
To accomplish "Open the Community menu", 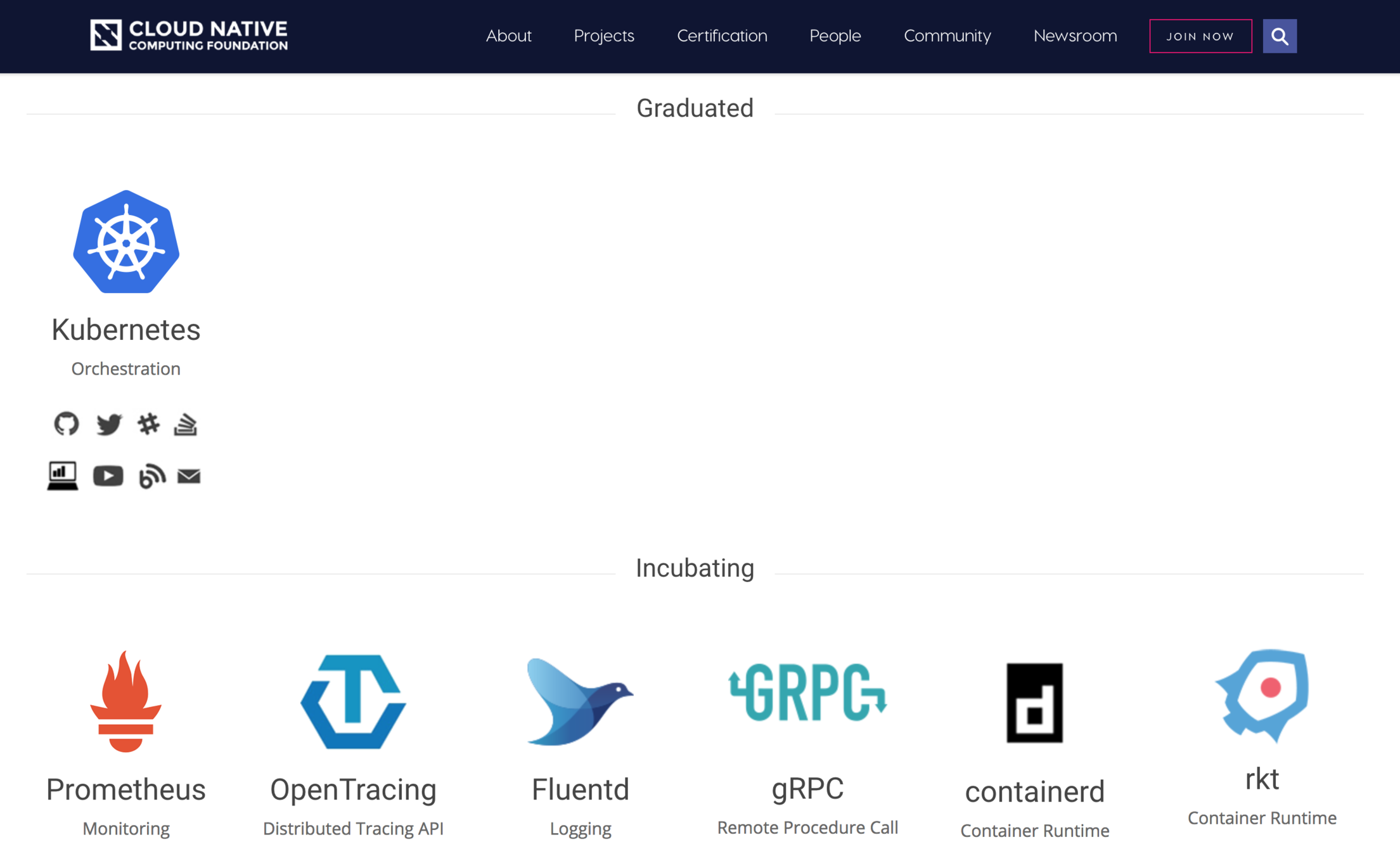I will click(x=947, y=36).
